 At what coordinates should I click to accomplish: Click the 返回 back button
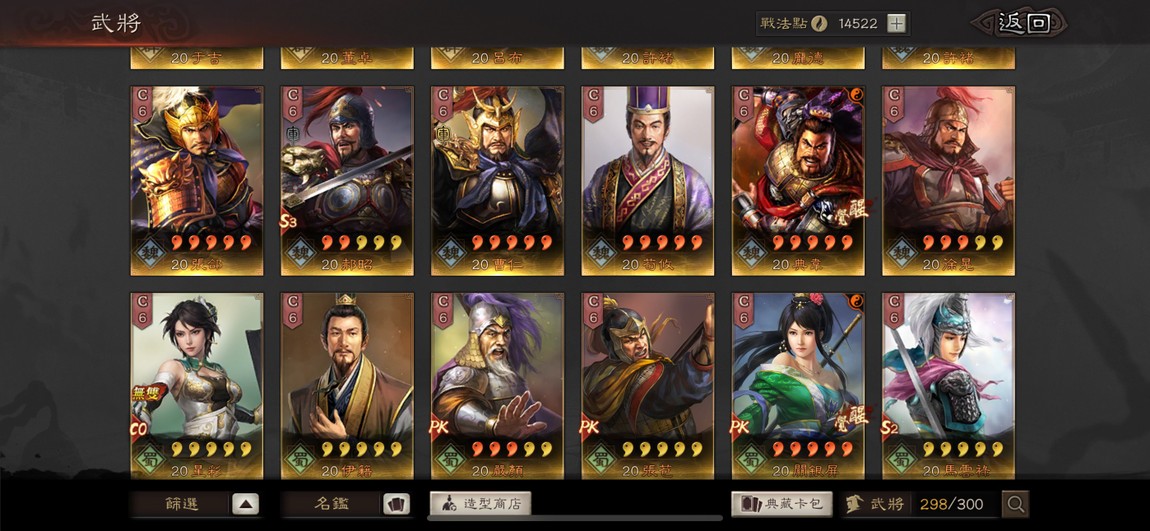click(x=1023, y=23)
